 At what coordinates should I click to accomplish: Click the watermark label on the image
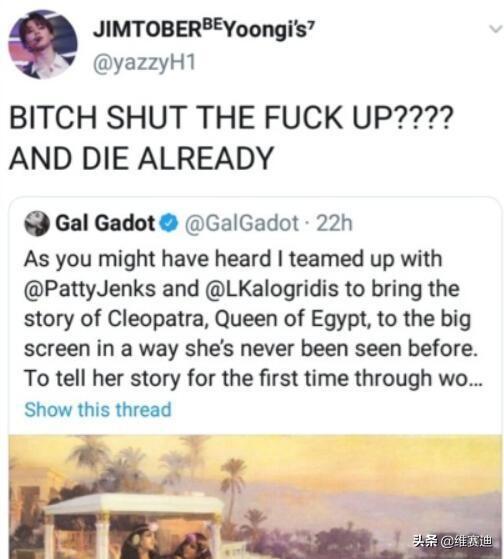pos(453,541)
